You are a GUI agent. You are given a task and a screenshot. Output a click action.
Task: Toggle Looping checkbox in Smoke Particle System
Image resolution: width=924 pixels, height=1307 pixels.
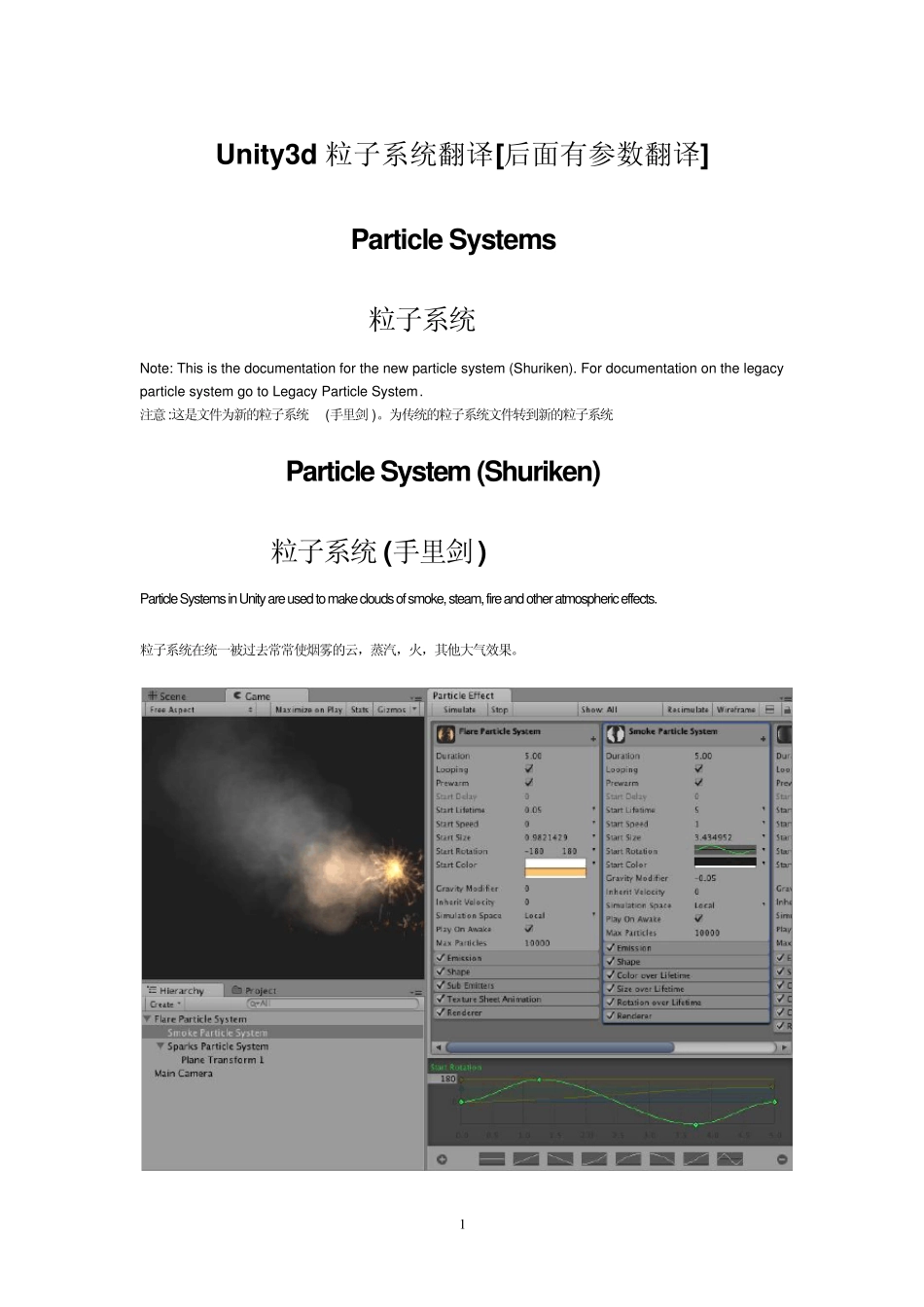point(698,768)
